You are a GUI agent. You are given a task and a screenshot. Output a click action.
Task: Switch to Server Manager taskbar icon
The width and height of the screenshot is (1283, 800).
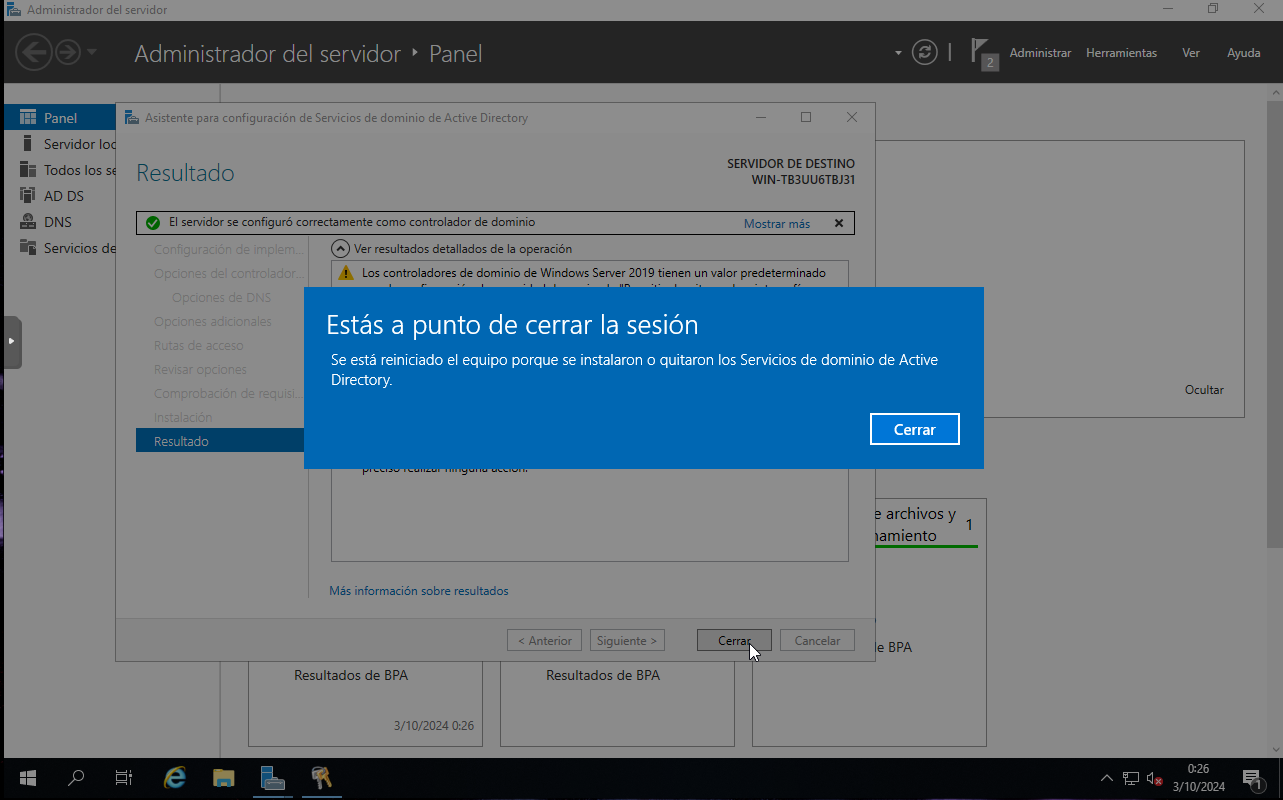click(x=273, y=777)
